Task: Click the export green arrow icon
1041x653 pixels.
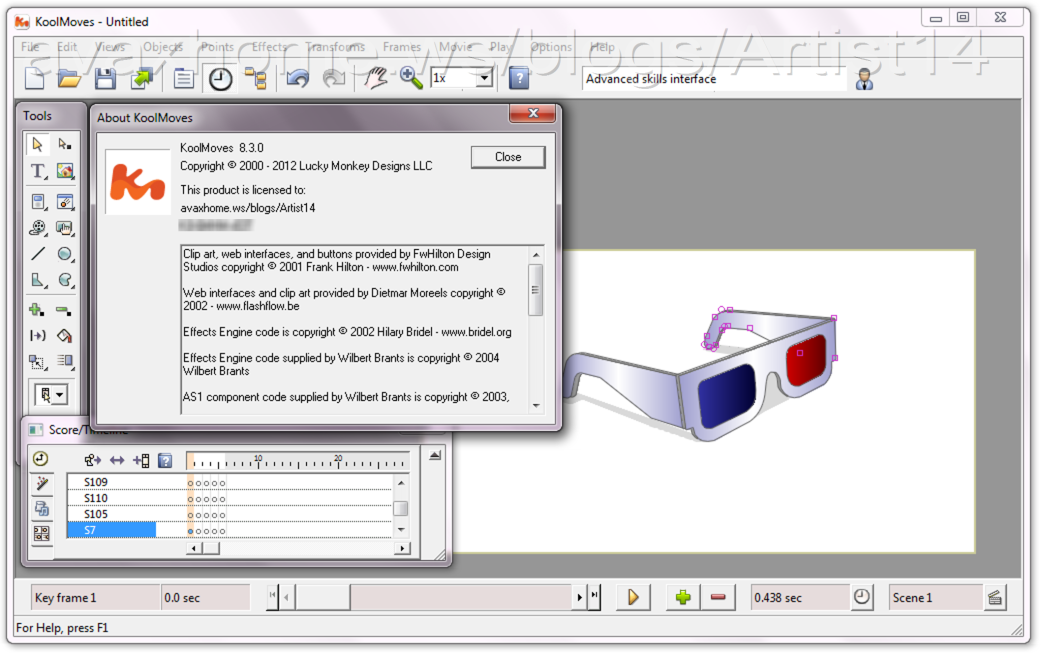Action: (141, 78)
